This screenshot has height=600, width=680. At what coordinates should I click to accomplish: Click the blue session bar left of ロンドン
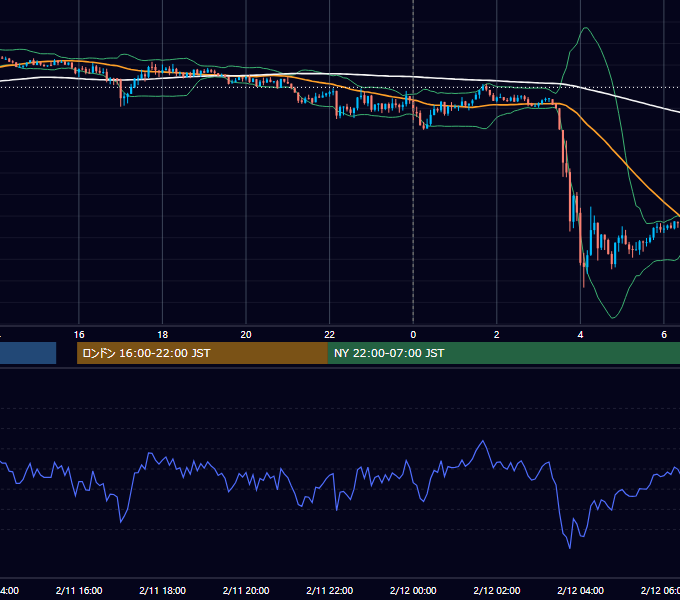(28, 353)
